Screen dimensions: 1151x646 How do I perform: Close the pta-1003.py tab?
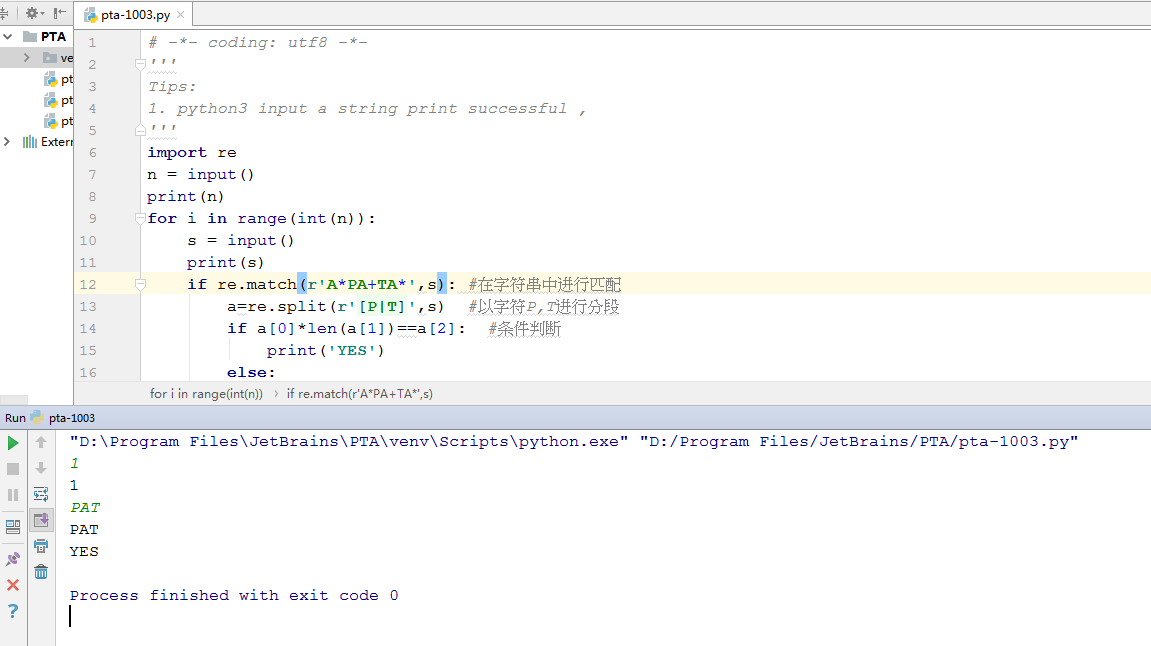(x=180, y=14)
